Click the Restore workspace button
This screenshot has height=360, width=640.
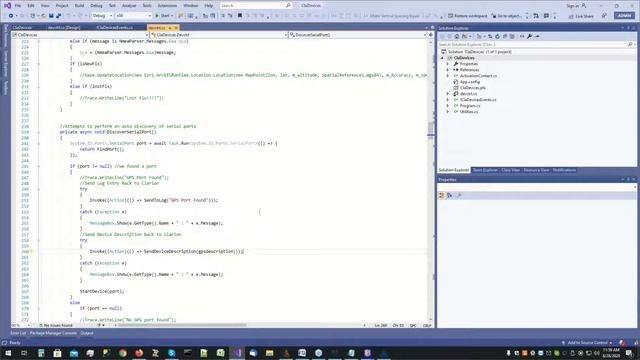tap(468, 16)
